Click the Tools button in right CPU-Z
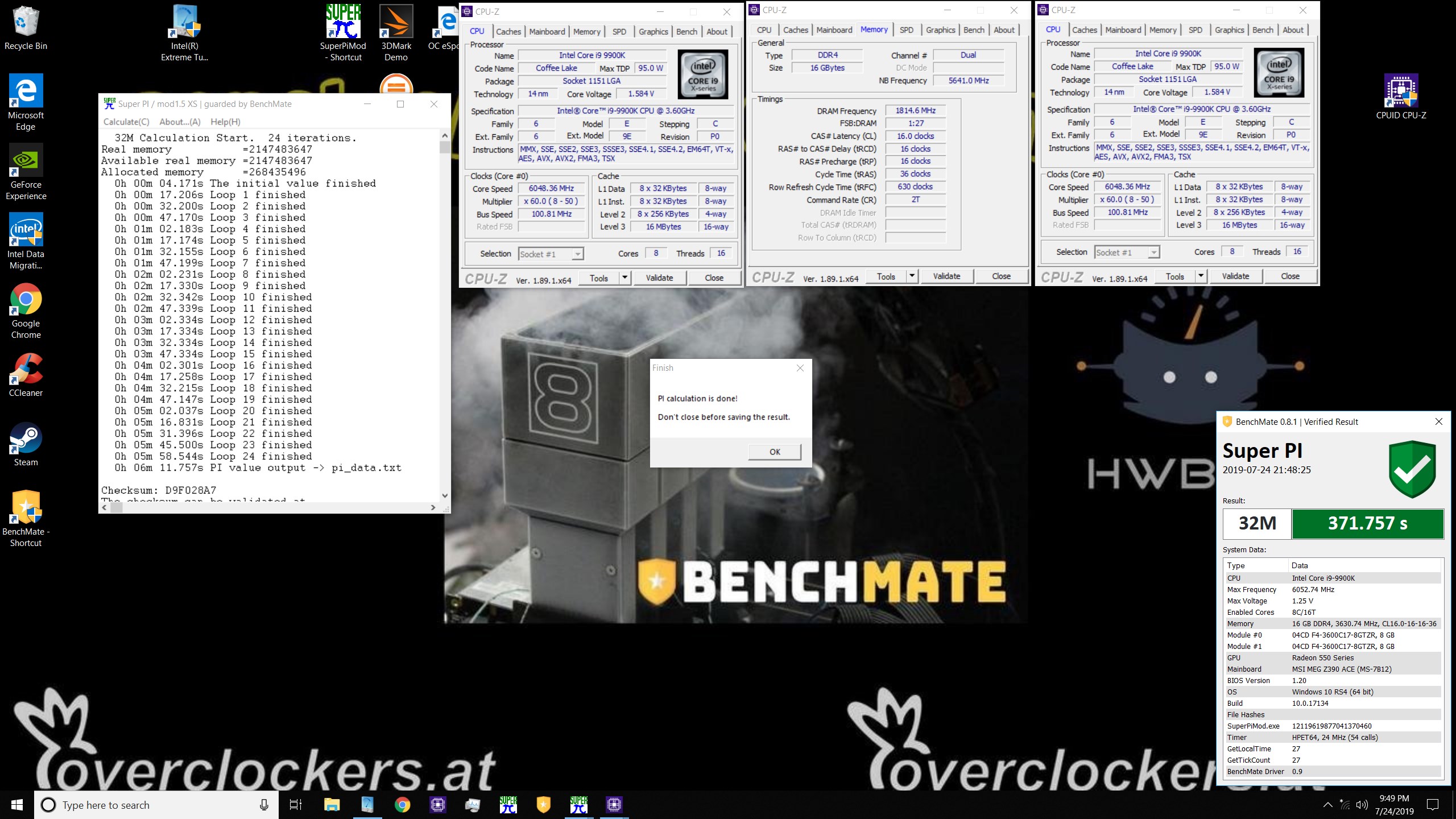 pyautogui.click(x=1174, y=276)
